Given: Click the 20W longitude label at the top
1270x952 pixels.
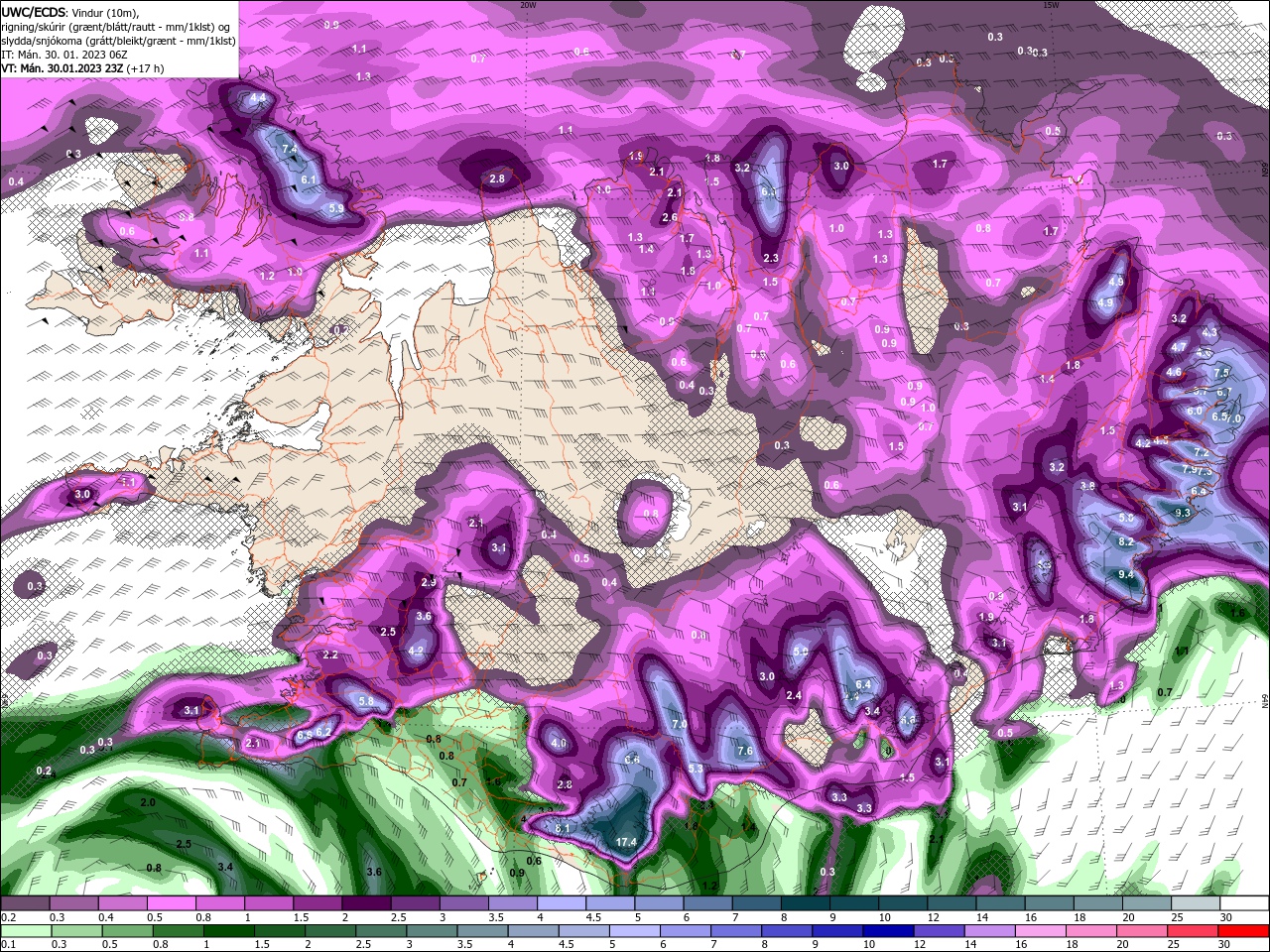Looking at the screenshot, I should pyautogui.click(x=528, y=4).
